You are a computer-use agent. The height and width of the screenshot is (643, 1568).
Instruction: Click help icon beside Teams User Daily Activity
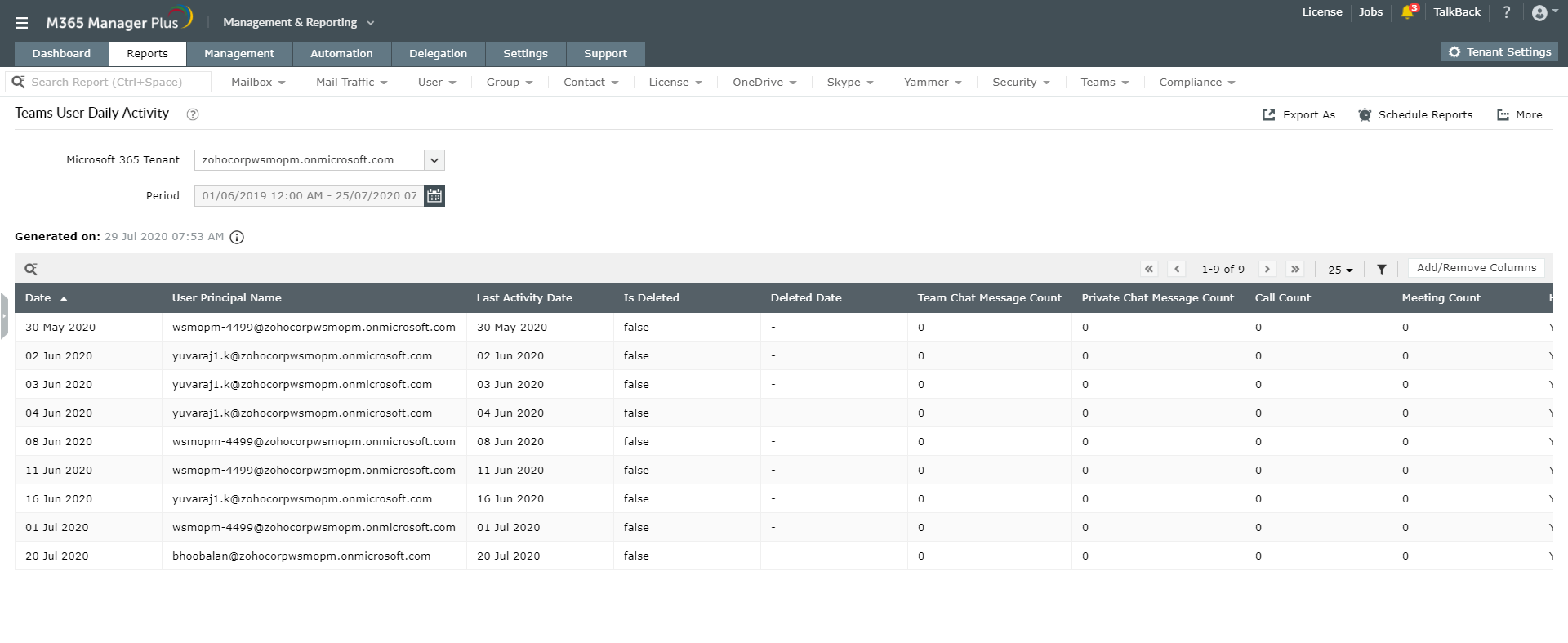coord(193,114)
